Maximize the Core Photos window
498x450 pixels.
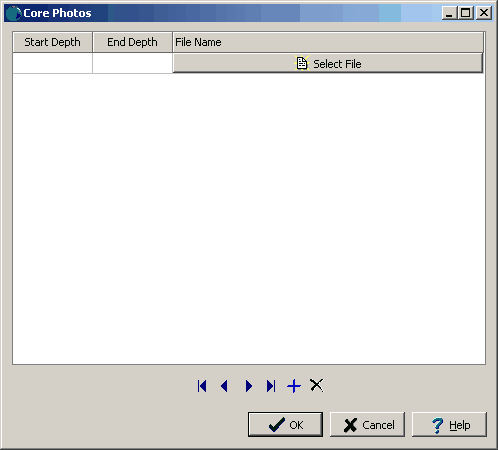(x=466, y=13)
